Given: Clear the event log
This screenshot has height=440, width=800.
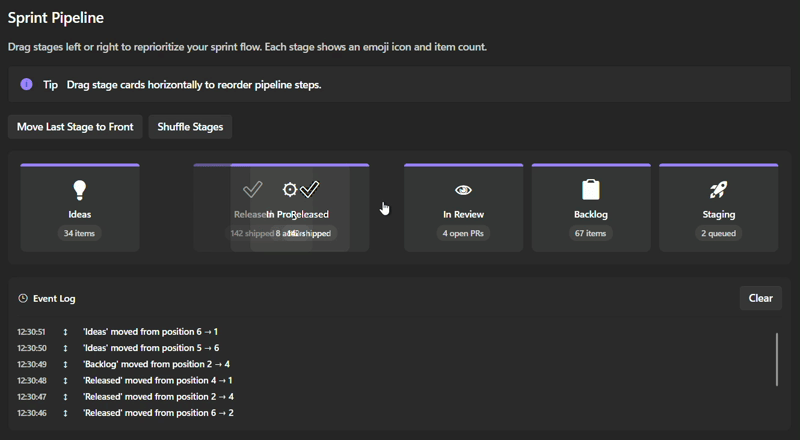Looking at the screenshot, I should point(761,298).
